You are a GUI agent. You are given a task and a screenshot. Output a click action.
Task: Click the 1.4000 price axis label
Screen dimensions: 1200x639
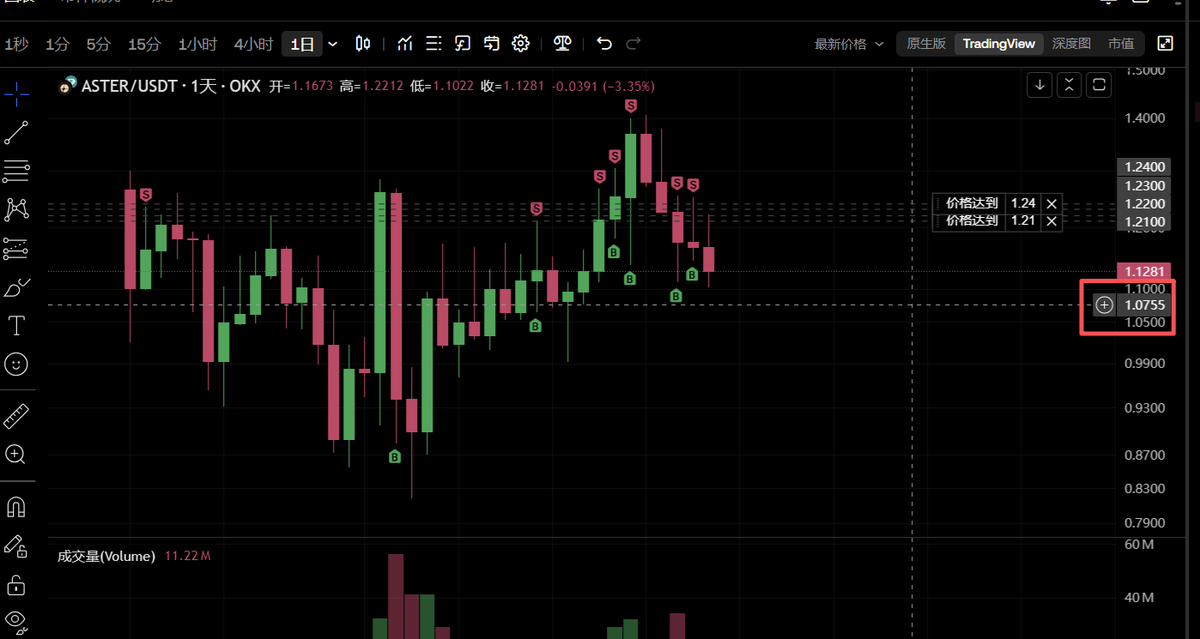(x=1144, y=118)
